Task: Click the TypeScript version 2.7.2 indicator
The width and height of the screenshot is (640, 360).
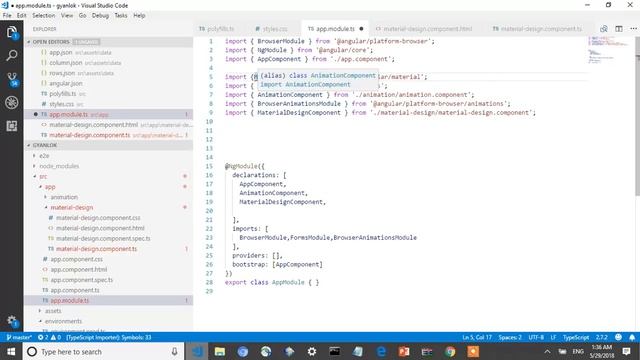Action: [x=601, y=337]
